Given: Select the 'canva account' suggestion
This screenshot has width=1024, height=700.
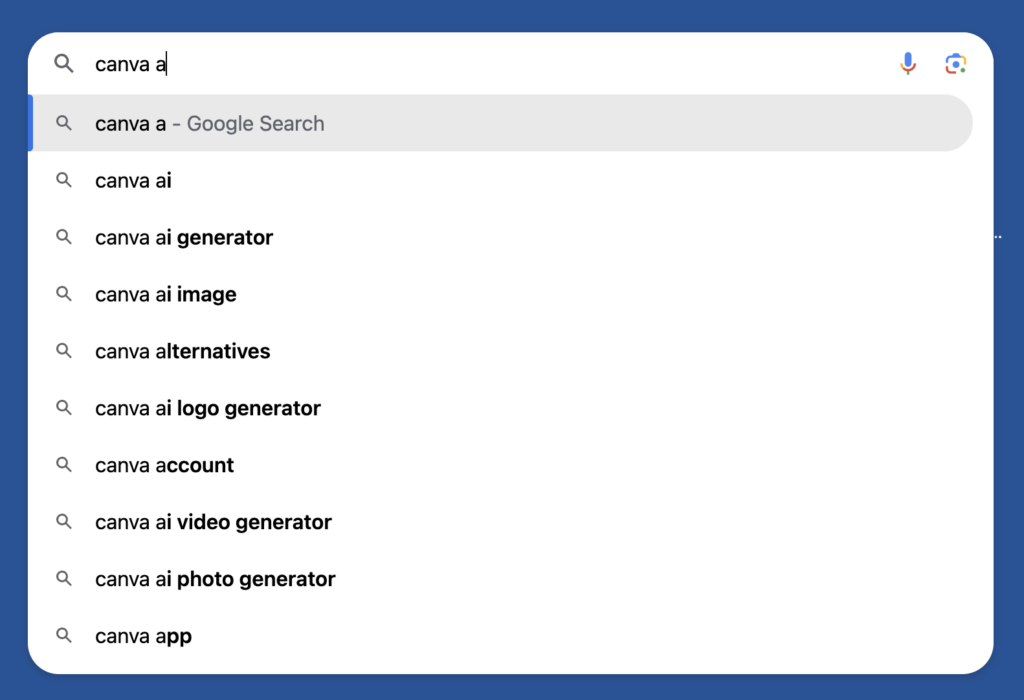Looking at the screenshot, I should [x=164, y=465].
